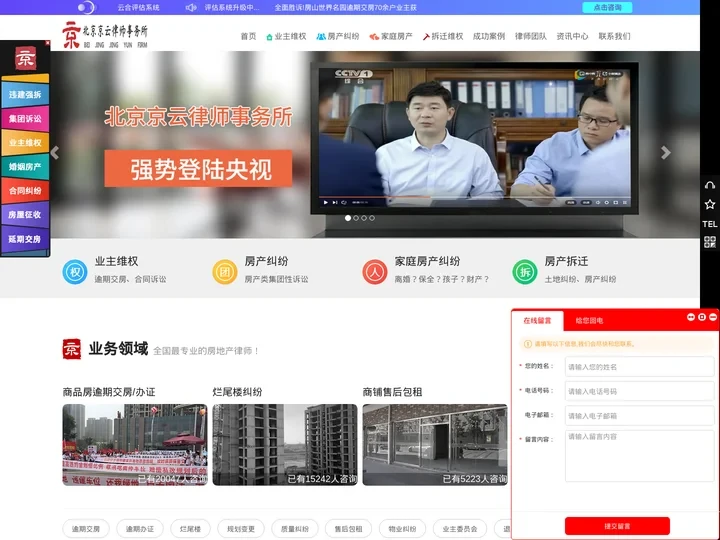Viewport: 720px width, 540px height.
Task: Select the first carousel dot
Action: tap(348, 218)
